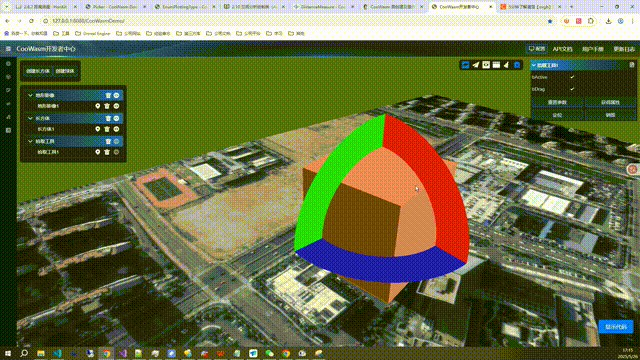This screenshot has width=640, height=360.
Task: Click the blue 显示代码 button
Action: click(x=616, y=327)
